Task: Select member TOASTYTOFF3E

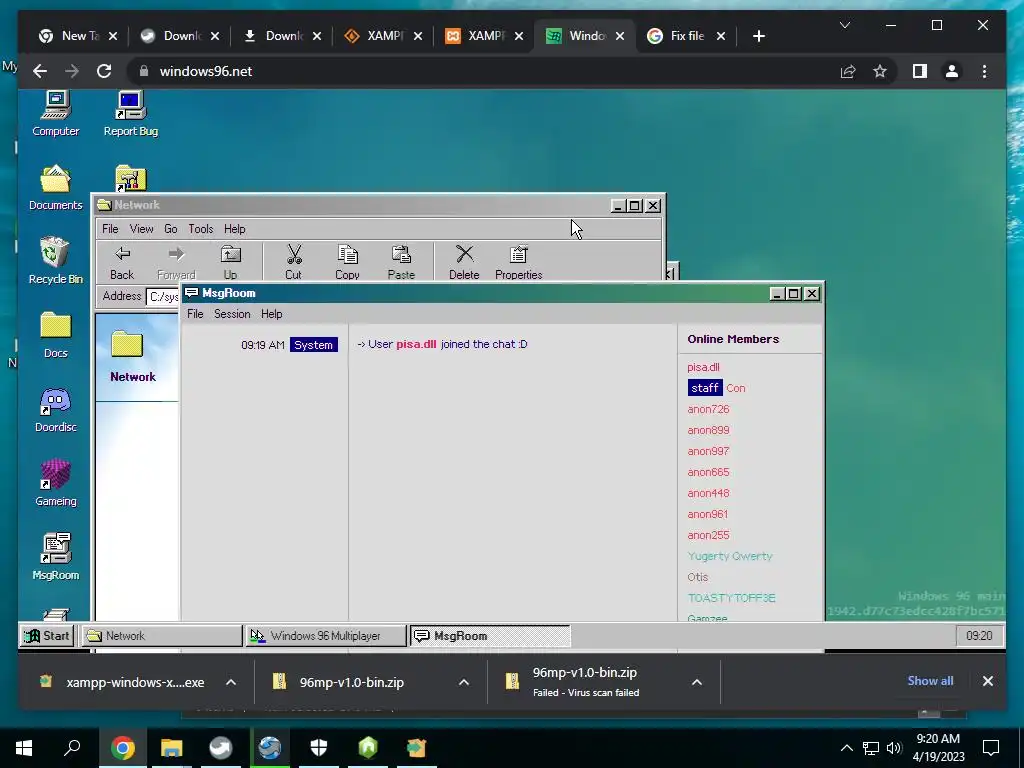Action: tap(731, 598)
